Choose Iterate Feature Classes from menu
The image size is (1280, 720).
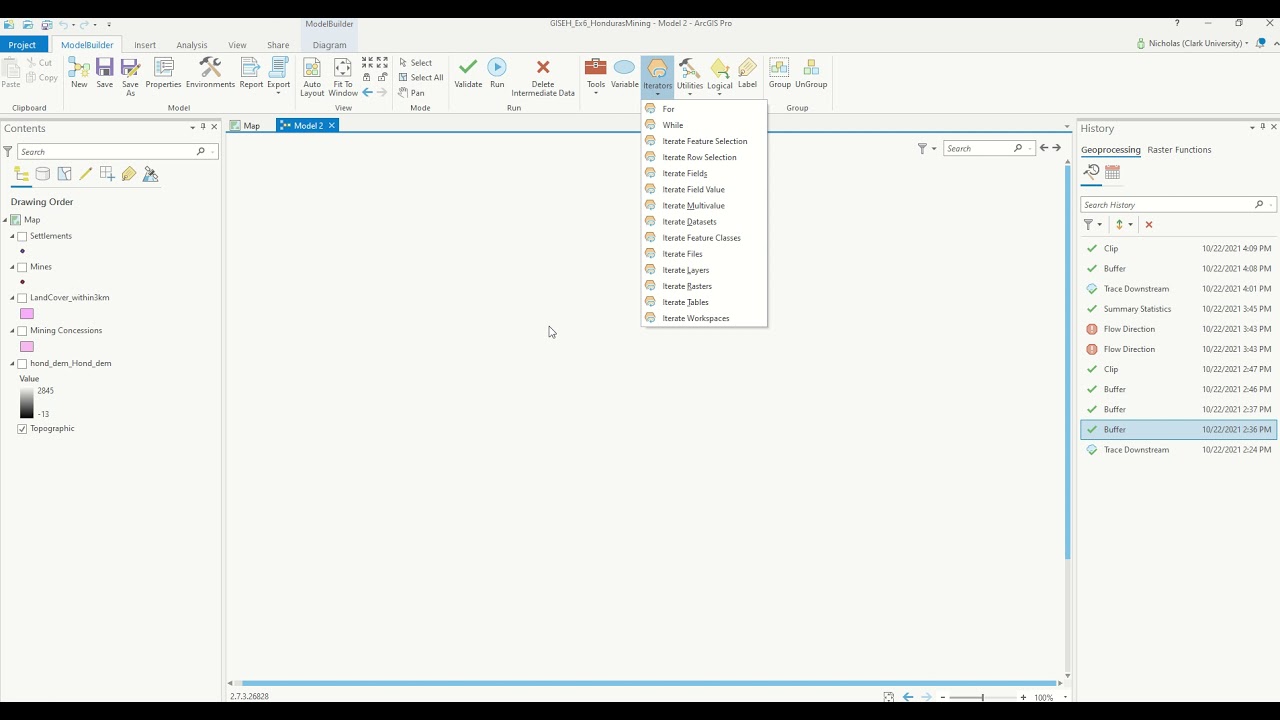coord(704,238)
